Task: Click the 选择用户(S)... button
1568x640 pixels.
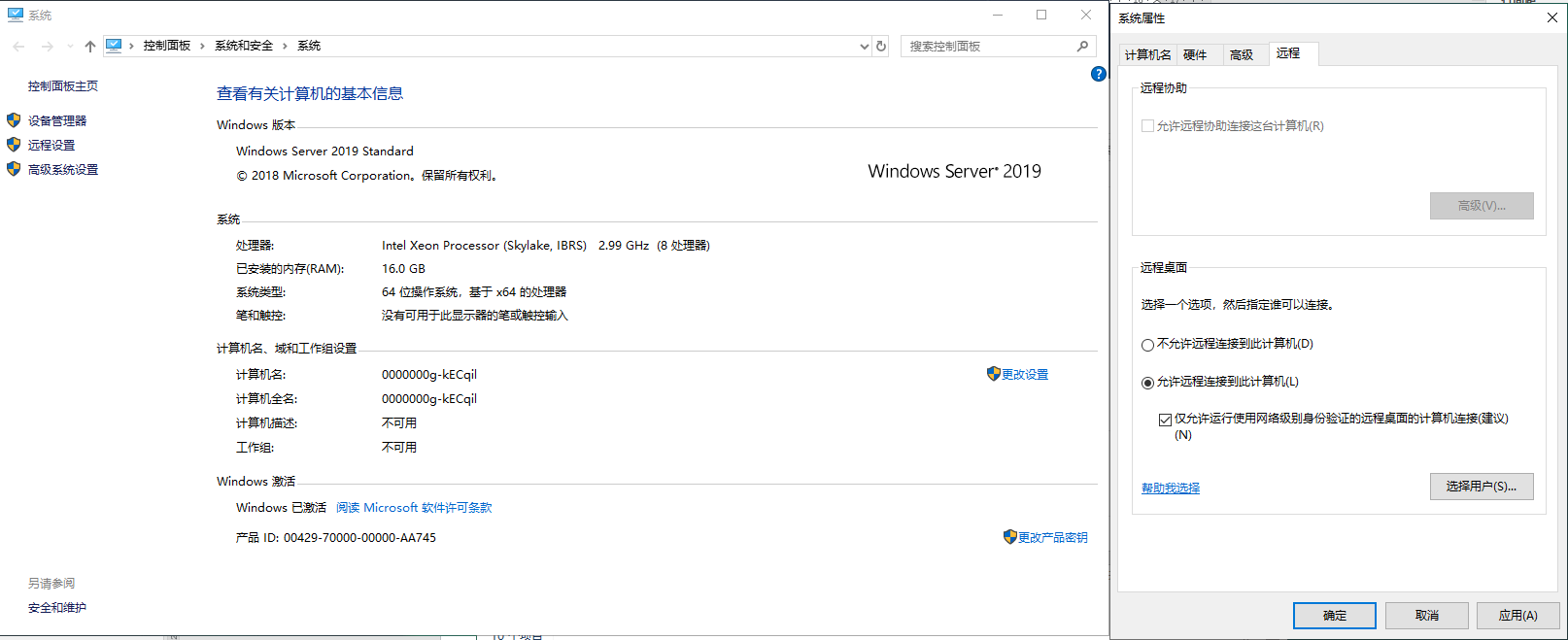Action: [1481, 487]
